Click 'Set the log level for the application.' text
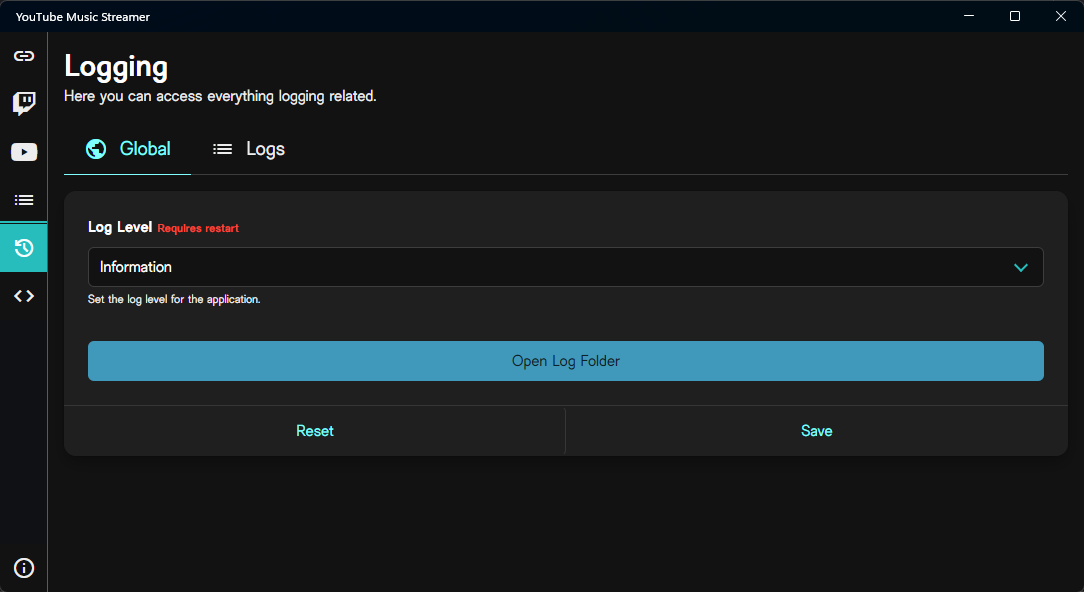 [174, 299]
